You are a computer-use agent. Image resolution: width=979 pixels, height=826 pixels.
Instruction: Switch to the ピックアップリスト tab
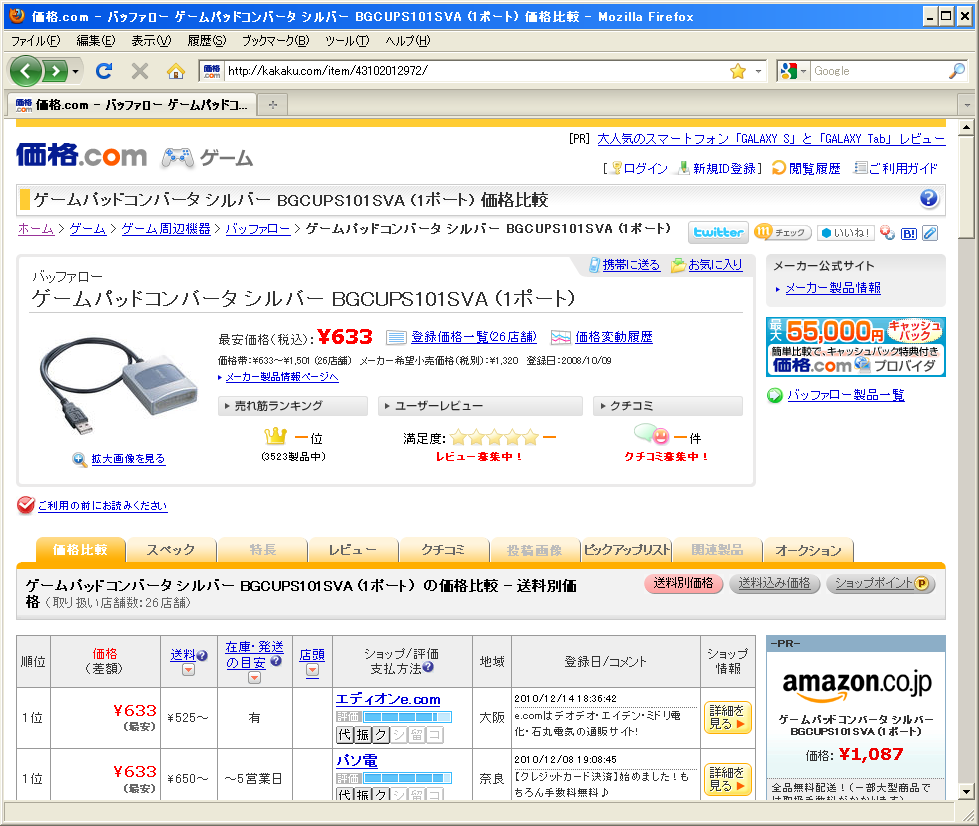tap(626, 550)
